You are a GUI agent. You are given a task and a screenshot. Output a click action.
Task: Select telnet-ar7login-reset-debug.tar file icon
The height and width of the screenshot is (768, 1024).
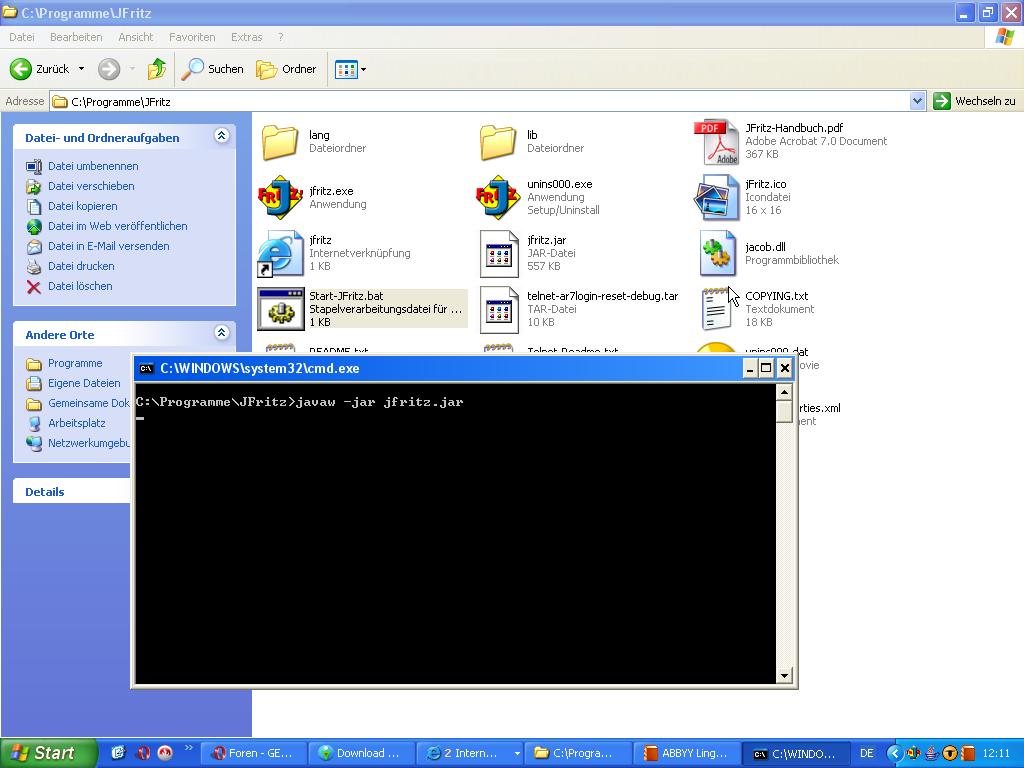[x=498, y=309]
